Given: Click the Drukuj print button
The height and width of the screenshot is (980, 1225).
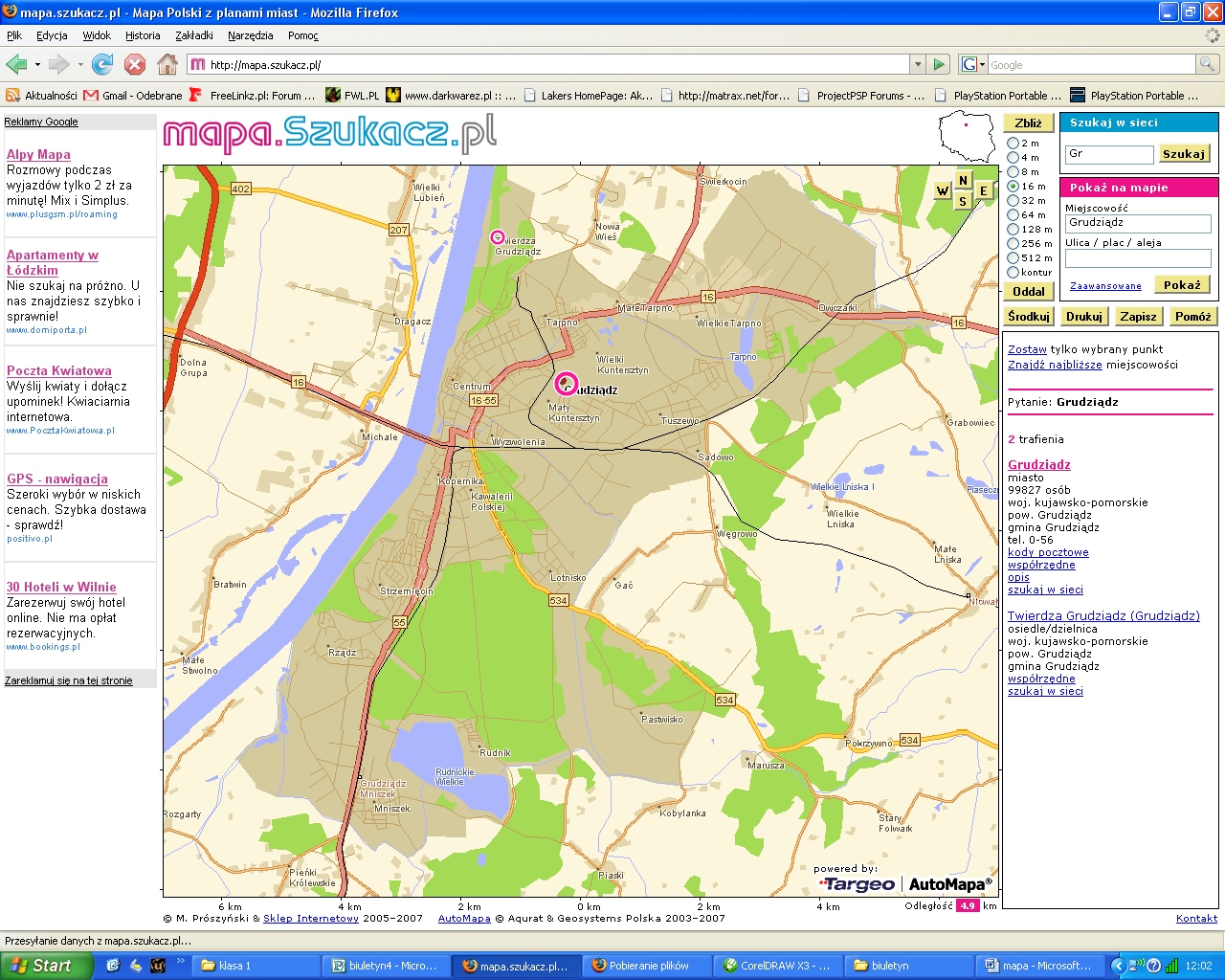Looking at the screenshot, I should (1084, 317).
